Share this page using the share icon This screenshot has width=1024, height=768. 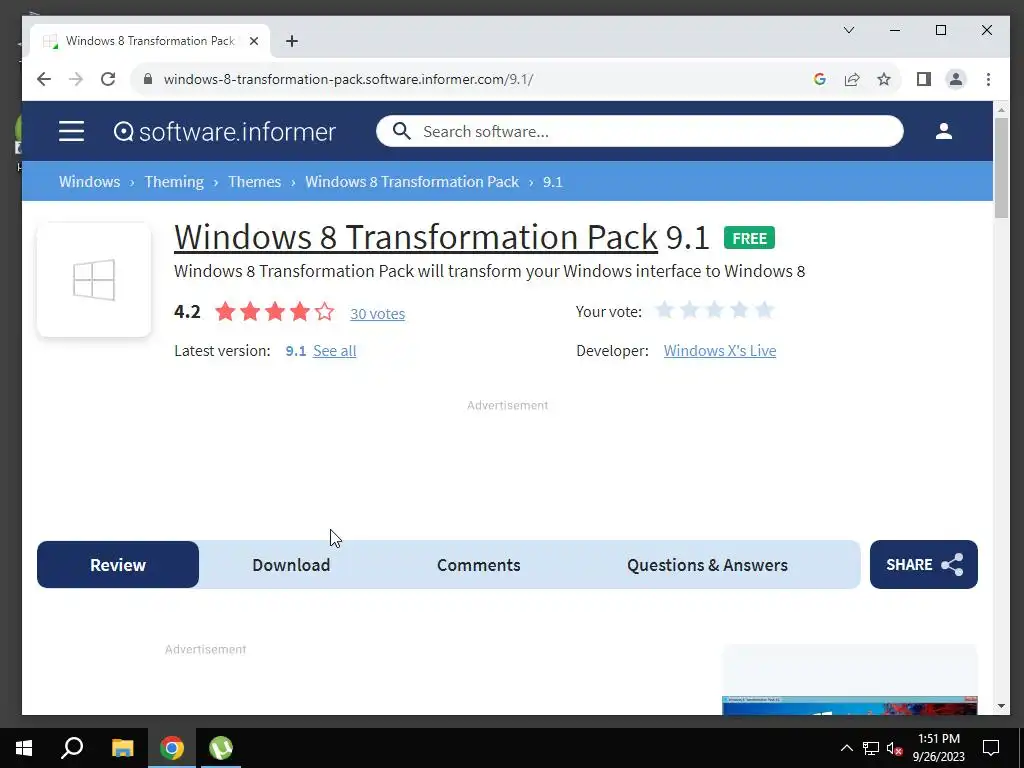click(852, 79)
